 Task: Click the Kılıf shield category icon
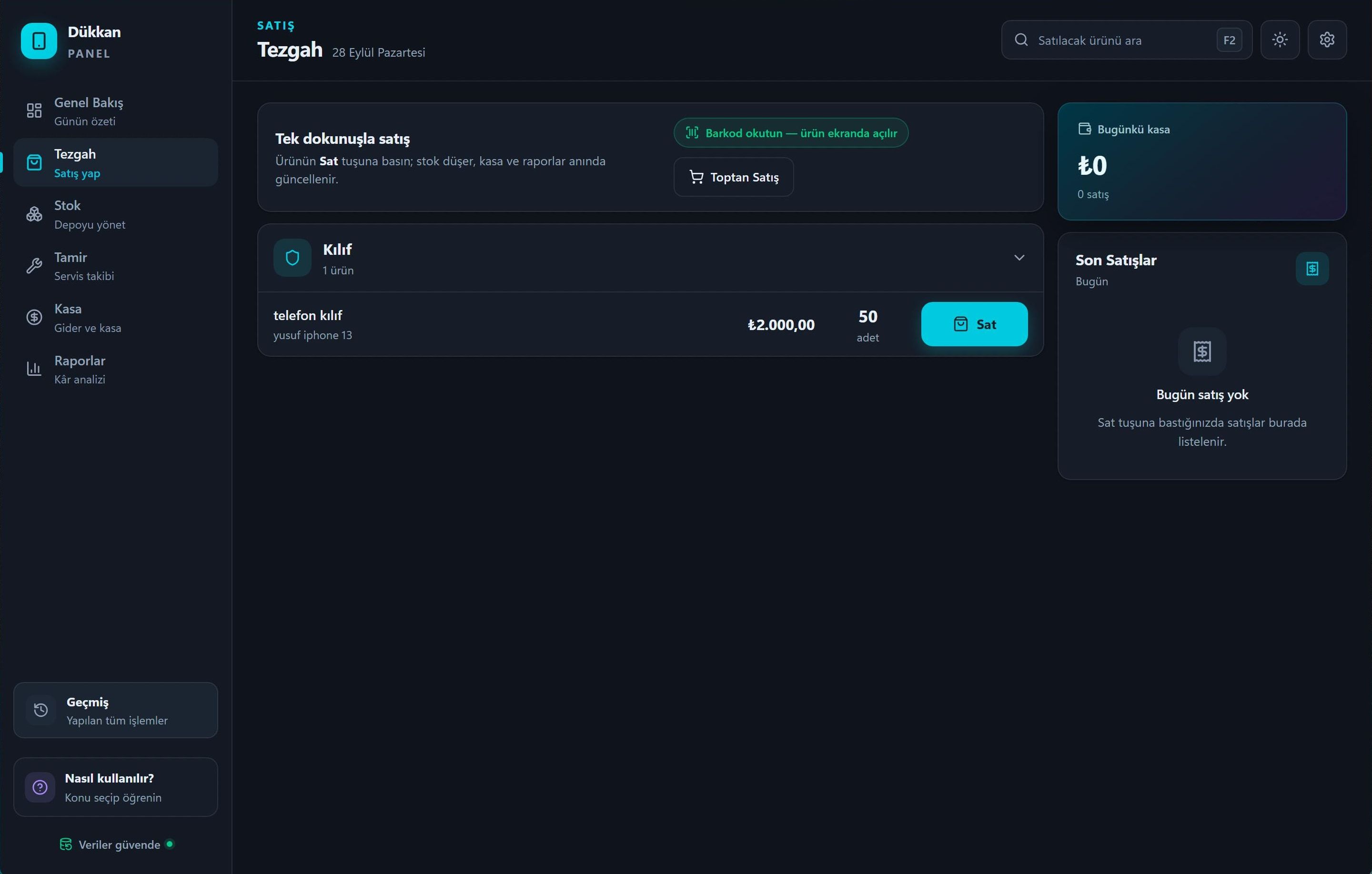(x=293, y=258)
